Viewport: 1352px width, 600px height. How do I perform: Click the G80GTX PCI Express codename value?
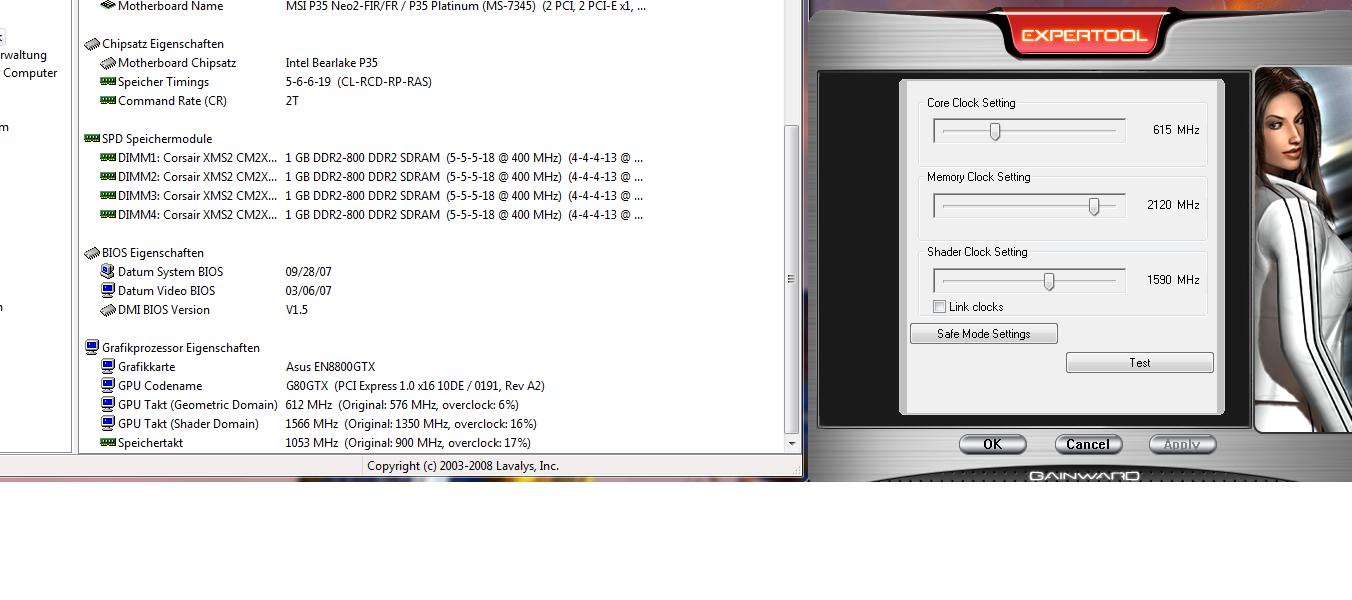[415, 386]
